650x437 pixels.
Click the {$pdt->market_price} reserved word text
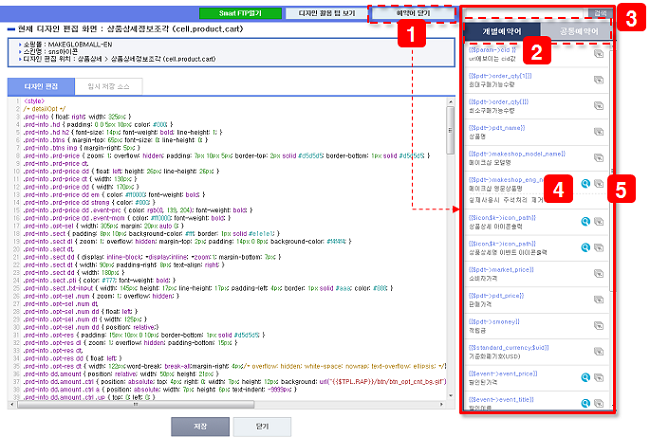point(501,270)
